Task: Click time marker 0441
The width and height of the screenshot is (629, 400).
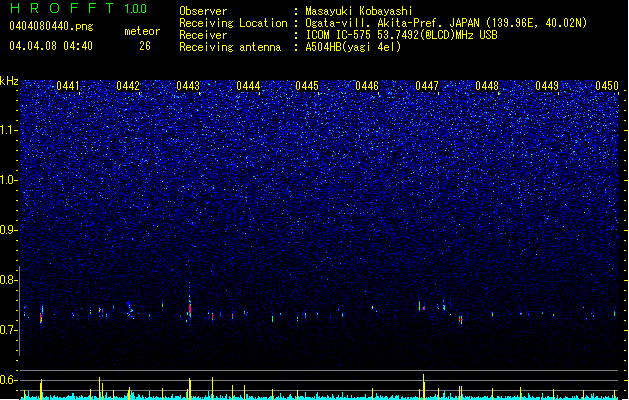Action: coord(68,86)
